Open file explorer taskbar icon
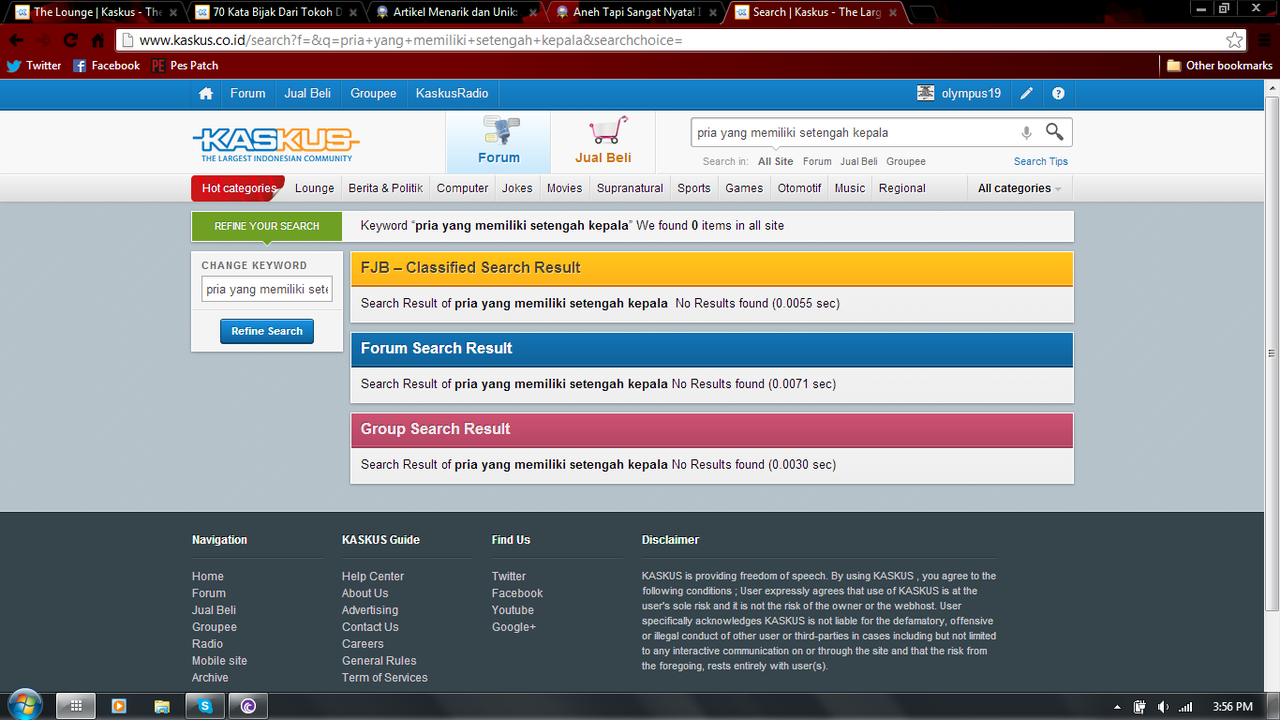The height and width of the screenshot is (720, 1280). coord(162,706)
